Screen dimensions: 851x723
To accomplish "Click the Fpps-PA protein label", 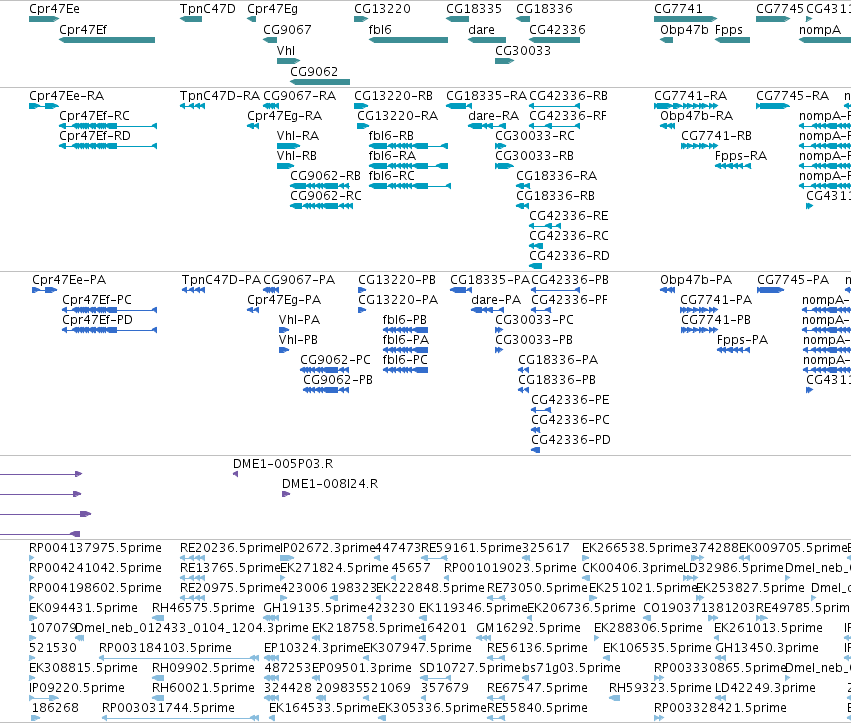I will (x=742, y=340).
